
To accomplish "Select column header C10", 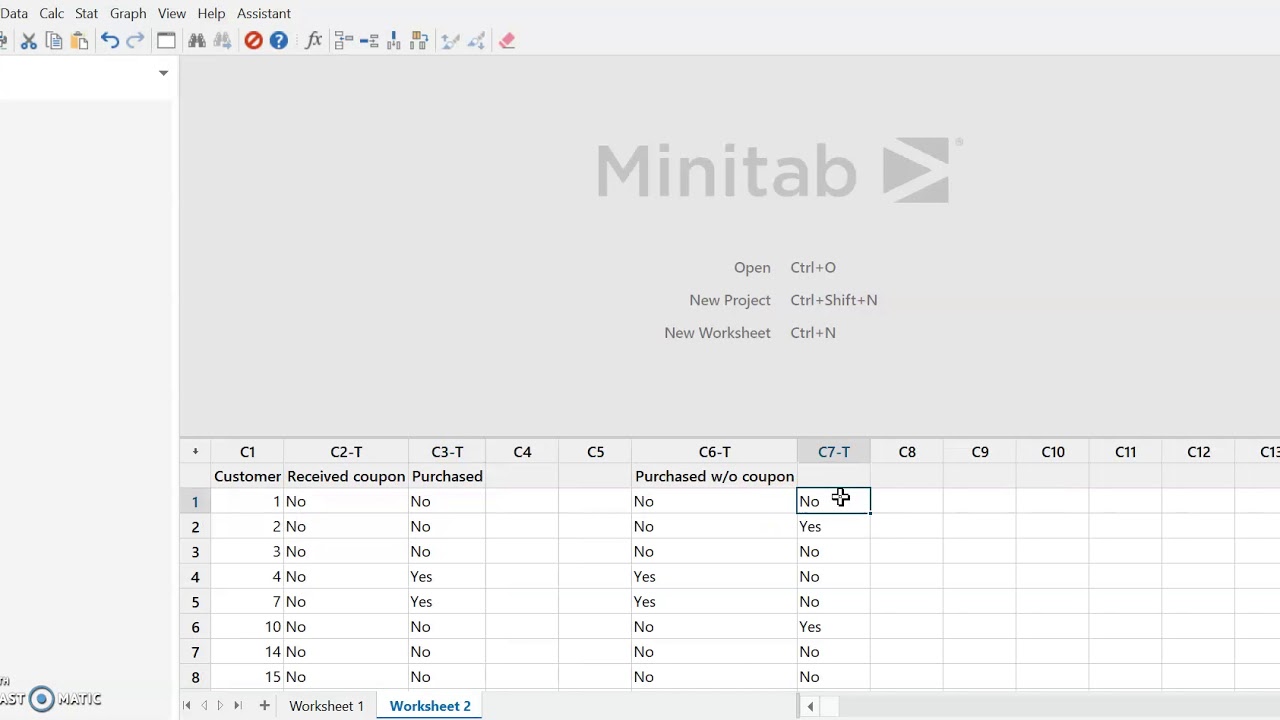I will tap(1053, 452).
